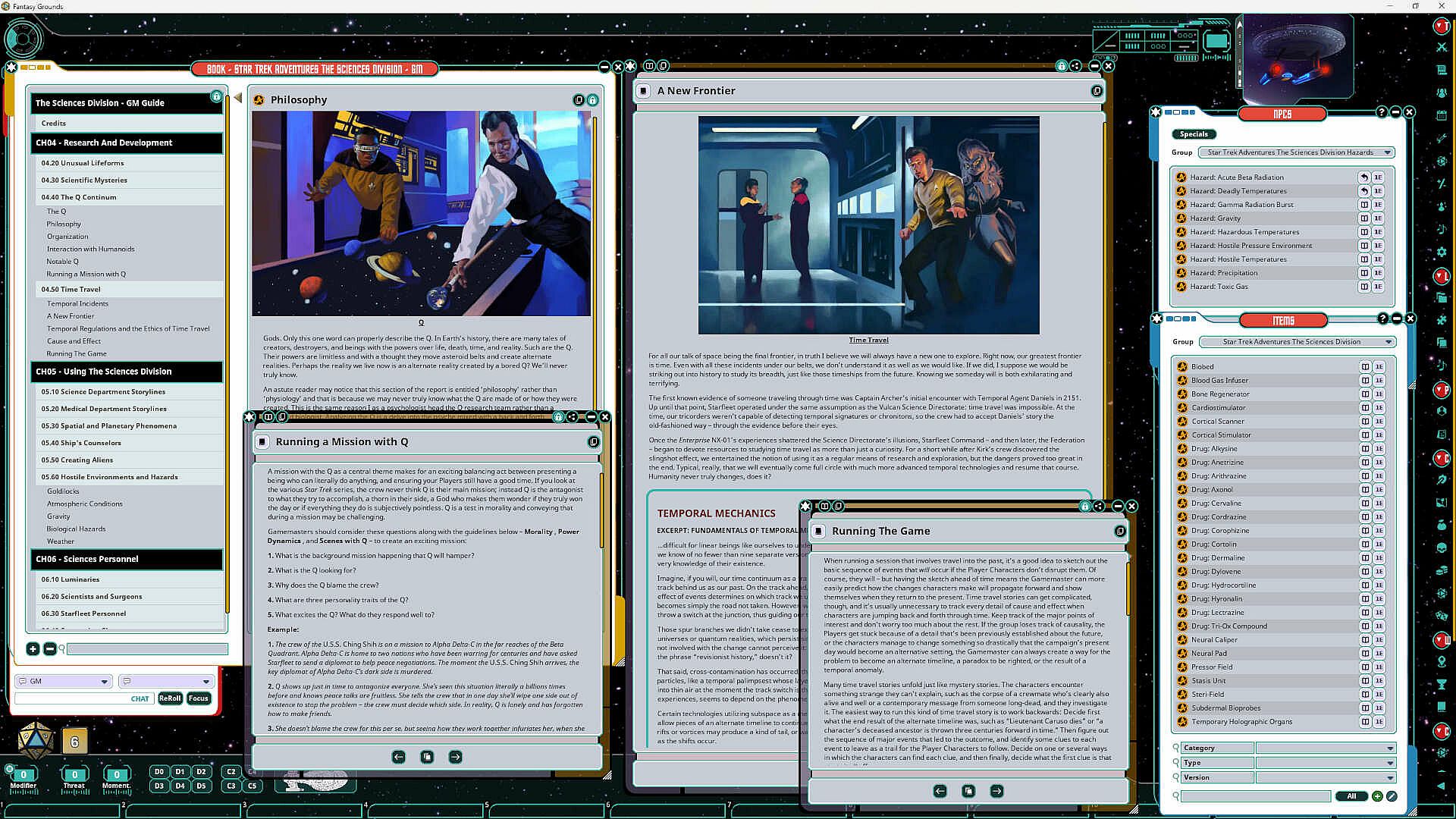Screen dimensions: 1456x819
Task: Click next page arrow in Running The Game
Action: tap(996, 791)
